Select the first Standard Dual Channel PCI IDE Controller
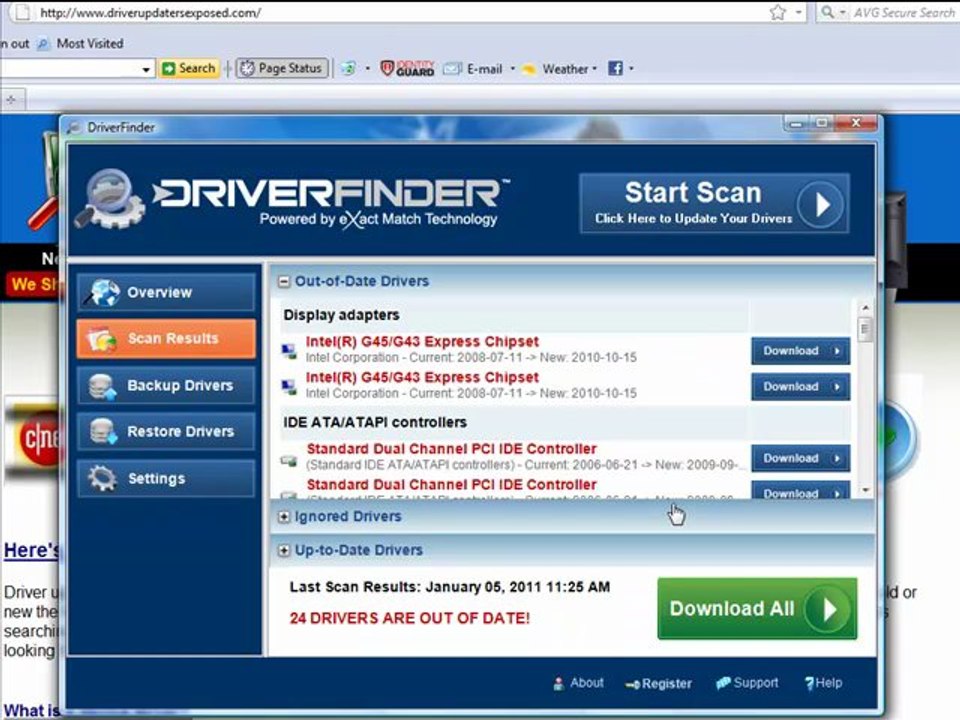This screenshot has height=720, width=960. [451, 449]
